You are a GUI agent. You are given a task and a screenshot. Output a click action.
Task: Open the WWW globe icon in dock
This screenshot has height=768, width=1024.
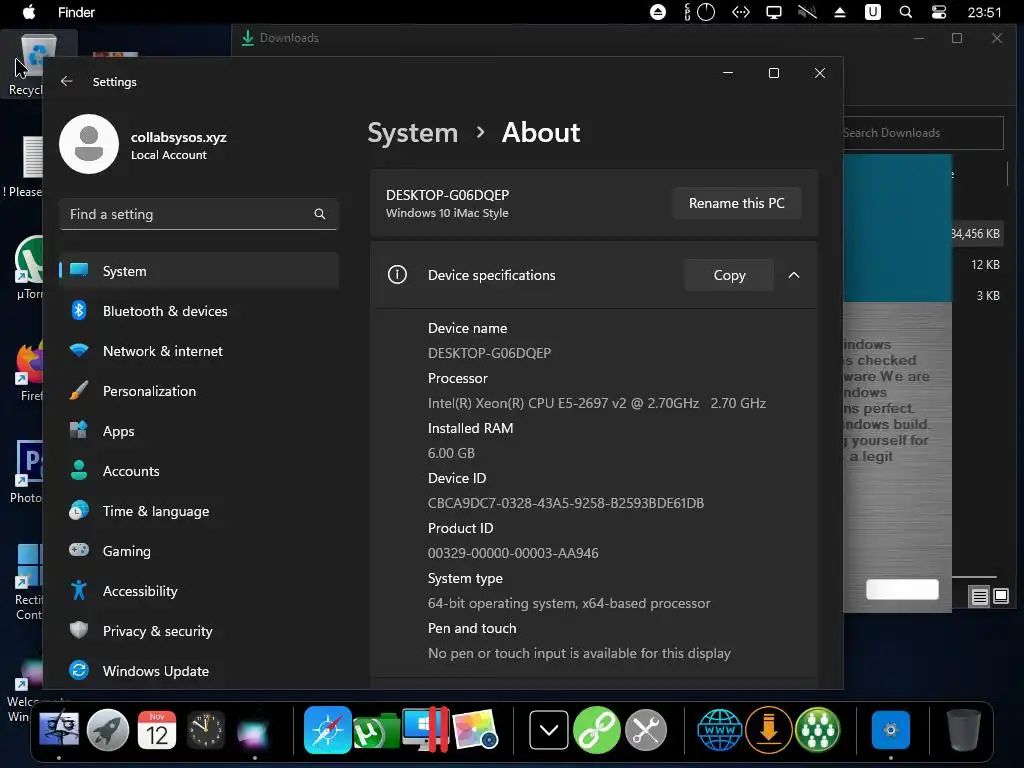pyautogui.click(x=720, y=730)
